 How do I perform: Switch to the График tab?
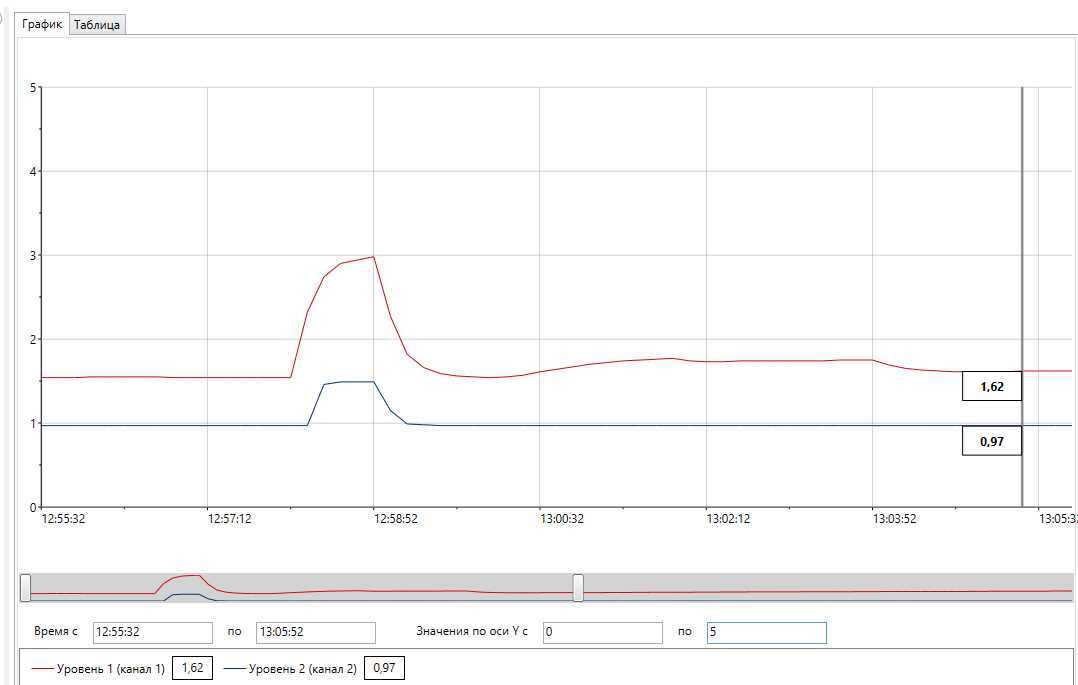tap(42, 24)
